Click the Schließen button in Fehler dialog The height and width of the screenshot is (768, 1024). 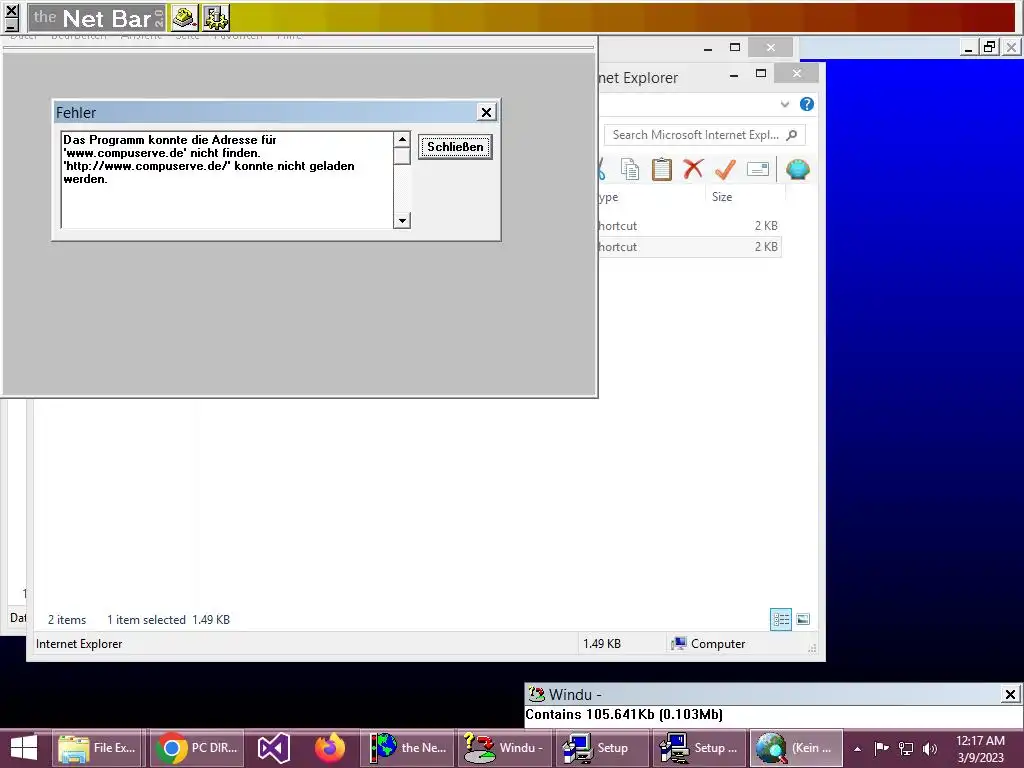pyautogui.click(x=455, y=147)
